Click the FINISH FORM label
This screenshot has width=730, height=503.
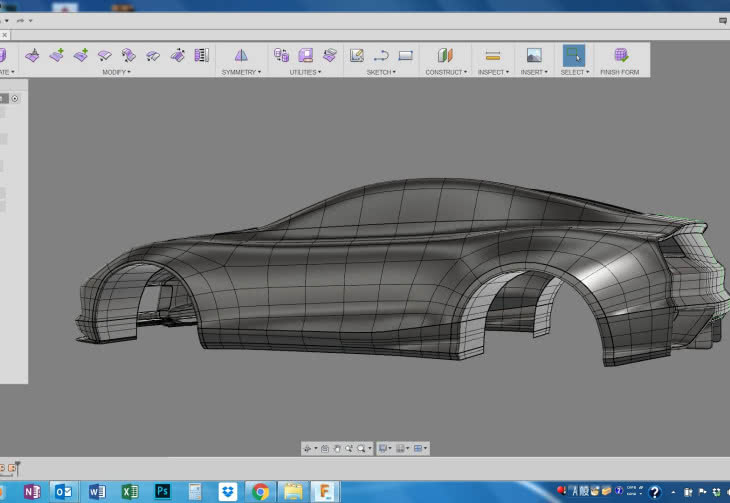tap(620, 72)
